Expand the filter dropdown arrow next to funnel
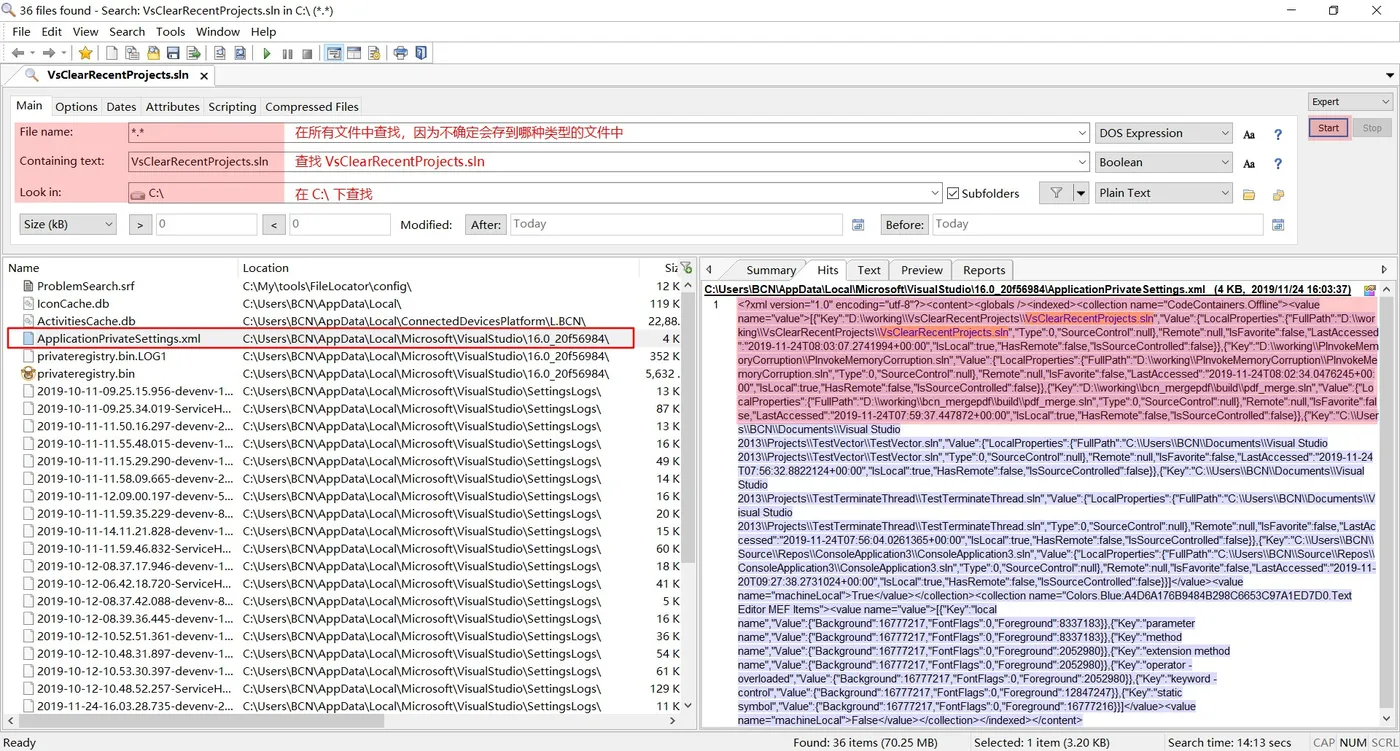1400x751 pixels. click(x=1080, y=193)
